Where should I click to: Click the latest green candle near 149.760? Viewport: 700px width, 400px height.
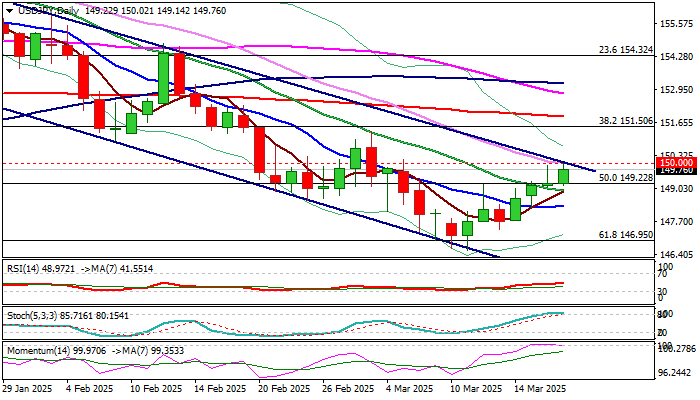(x=563, y=176)
